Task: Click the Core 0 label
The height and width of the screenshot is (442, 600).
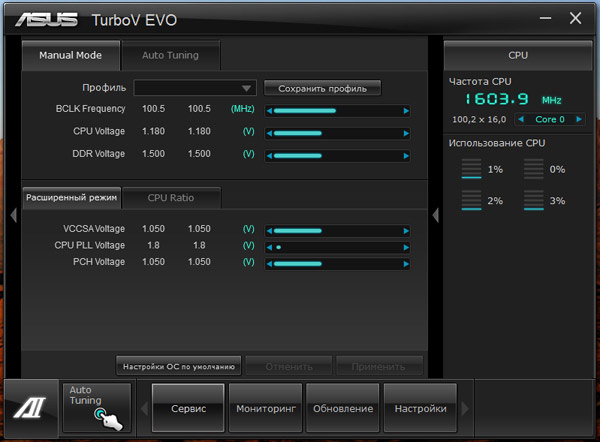Action: tap(550, 119)
